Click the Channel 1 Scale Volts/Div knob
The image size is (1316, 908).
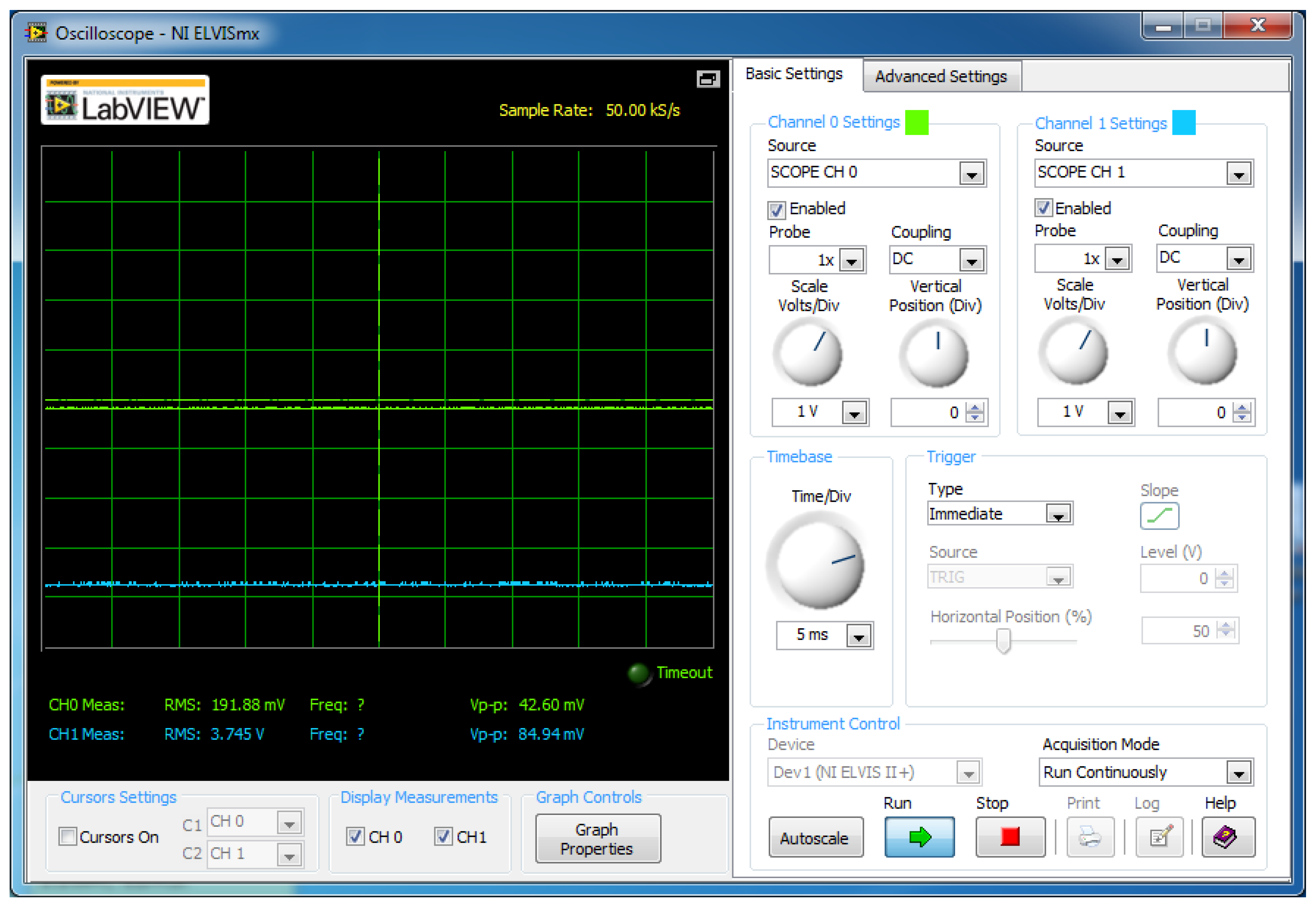click(1074, 352)
